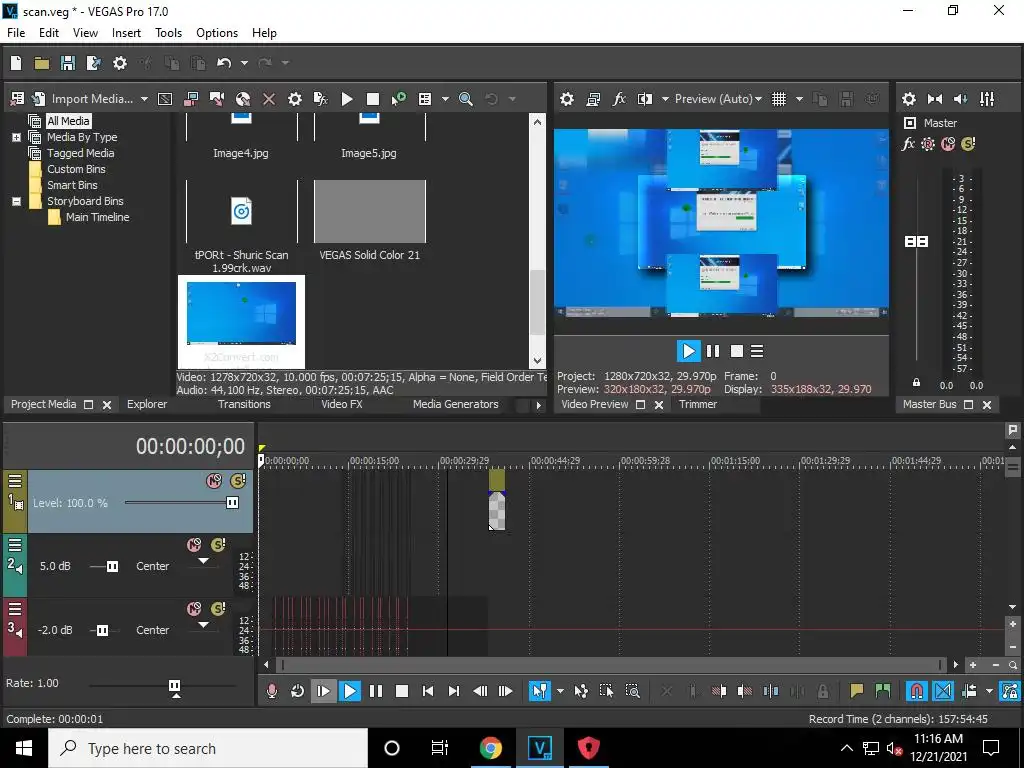The height and width of the screenshot is (768, 1024).
Task: Play from start on transport bar
Action: pos(323,691)
